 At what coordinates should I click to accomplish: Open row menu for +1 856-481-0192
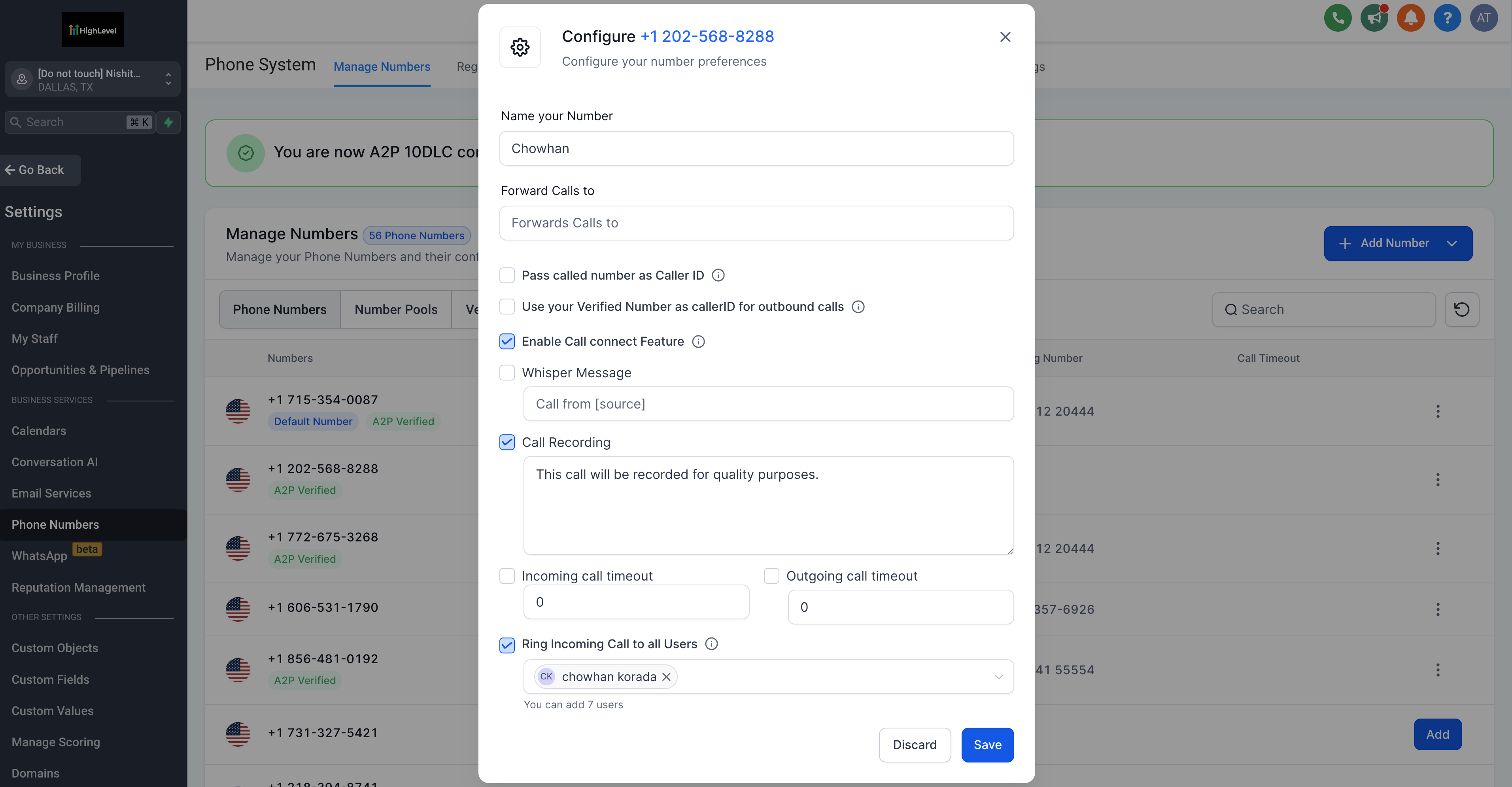coord(1437,670)
